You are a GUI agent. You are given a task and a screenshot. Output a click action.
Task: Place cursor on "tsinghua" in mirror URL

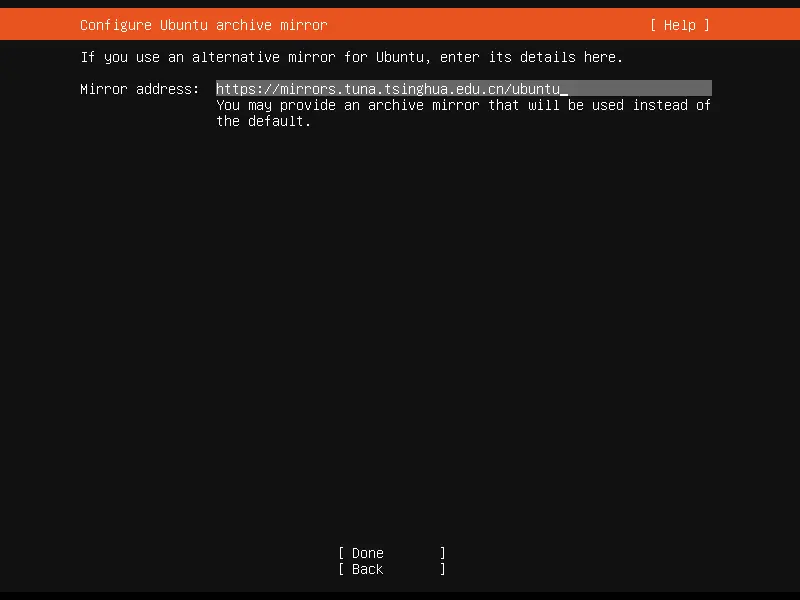(416, 89)
